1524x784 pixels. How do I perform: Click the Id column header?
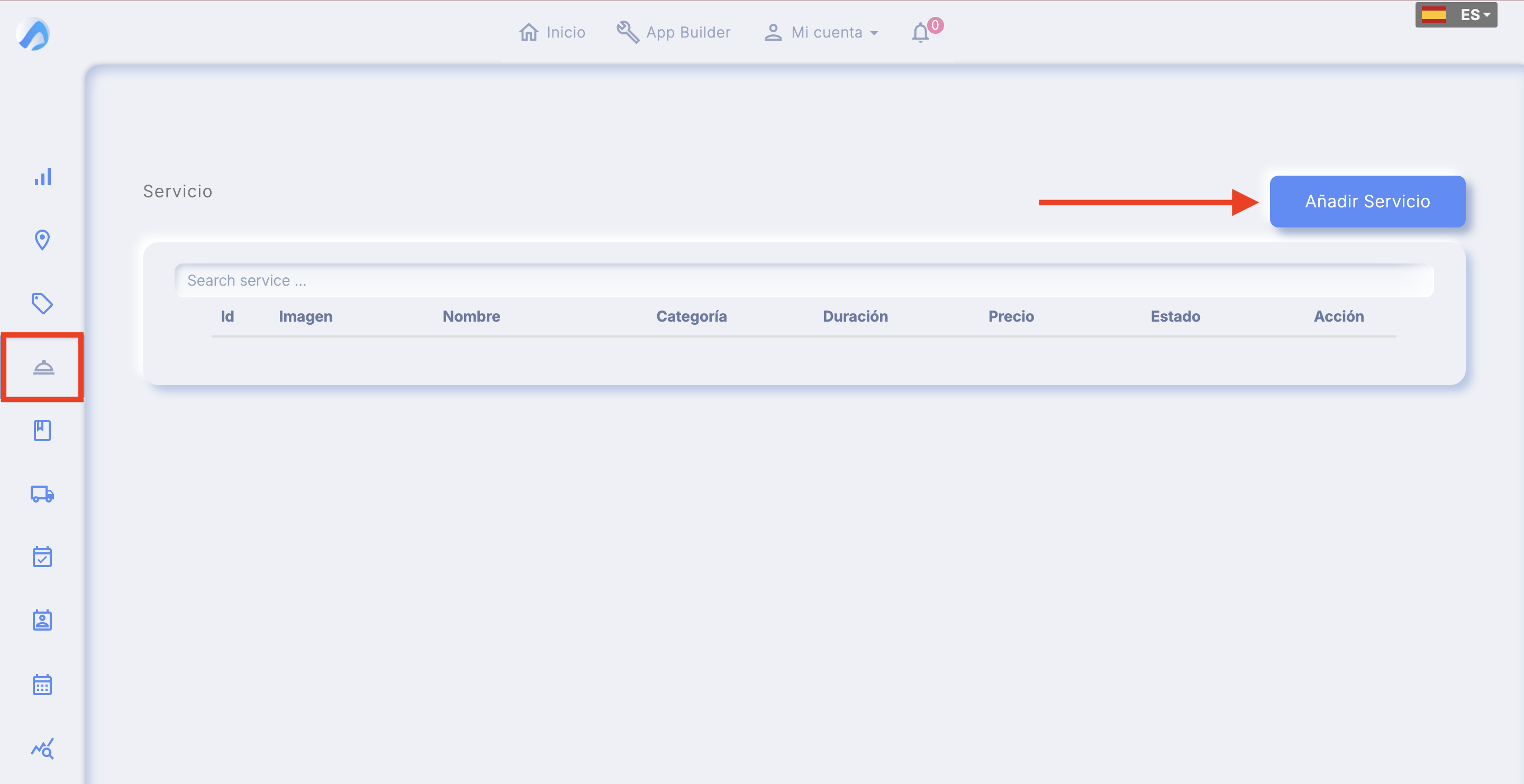227,316
